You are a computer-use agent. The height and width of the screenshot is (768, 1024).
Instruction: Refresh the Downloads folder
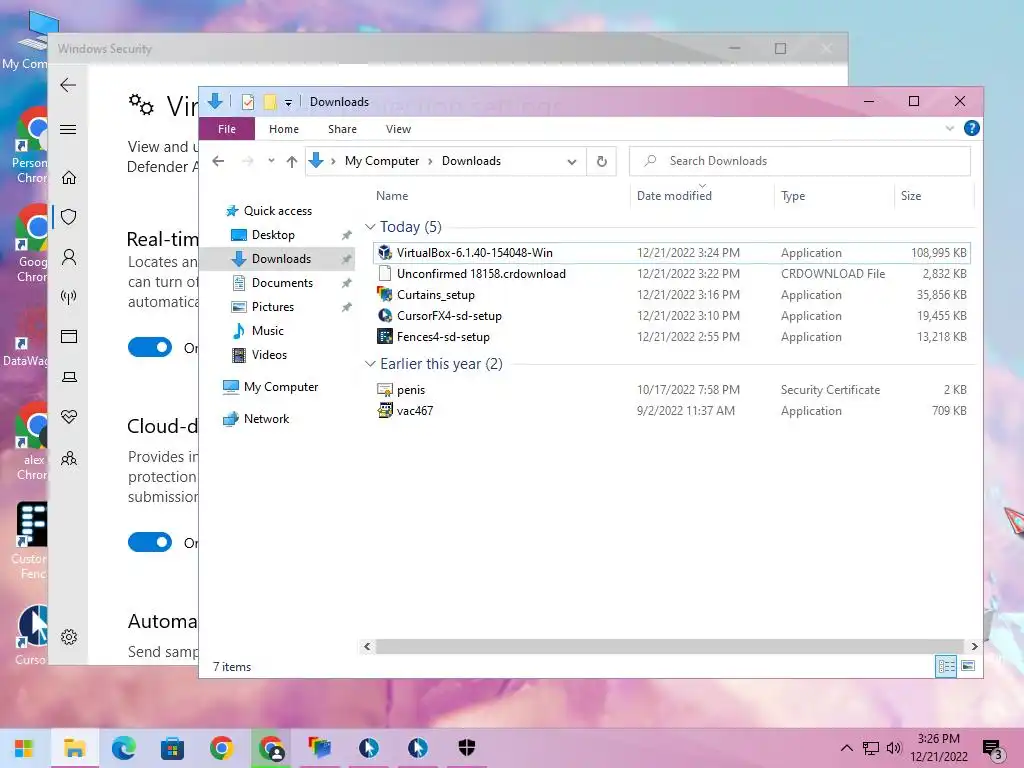click(602, 161)
